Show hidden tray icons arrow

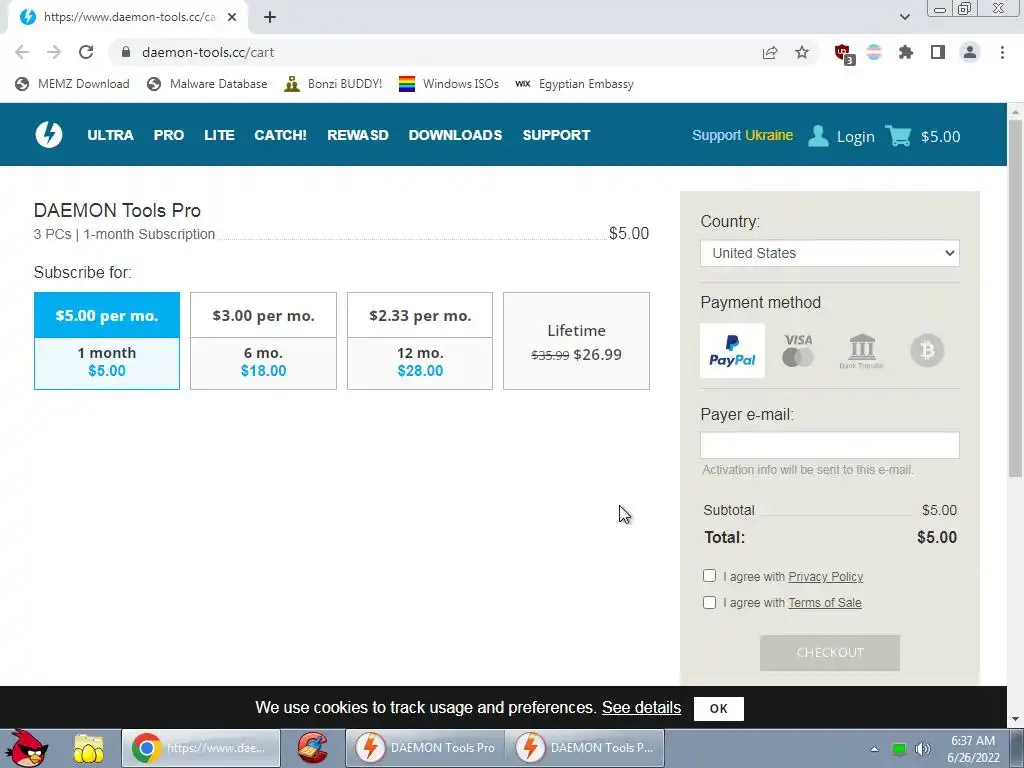874,749
